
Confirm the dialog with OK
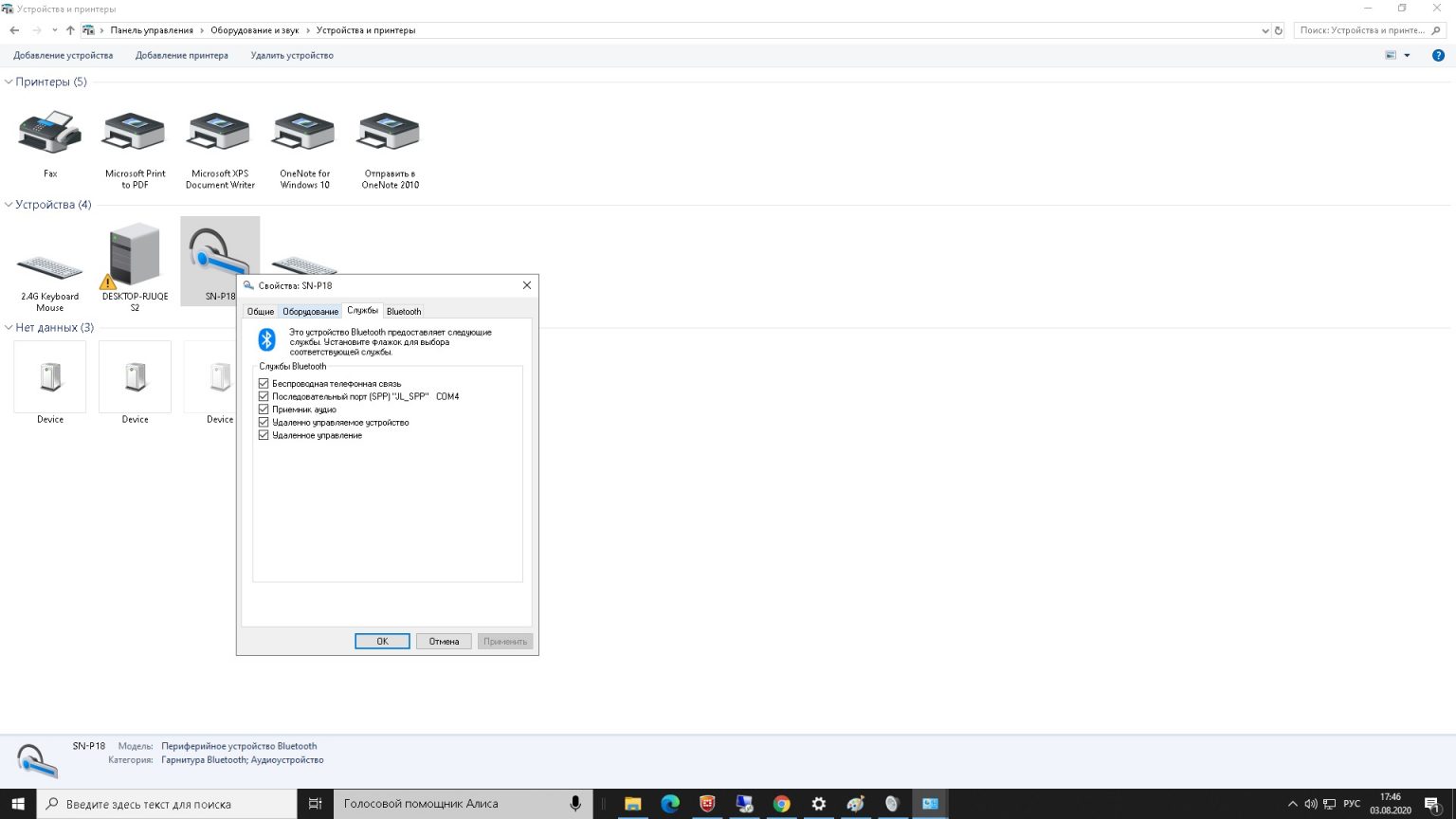pyautogui.click(x=382, y=641)
